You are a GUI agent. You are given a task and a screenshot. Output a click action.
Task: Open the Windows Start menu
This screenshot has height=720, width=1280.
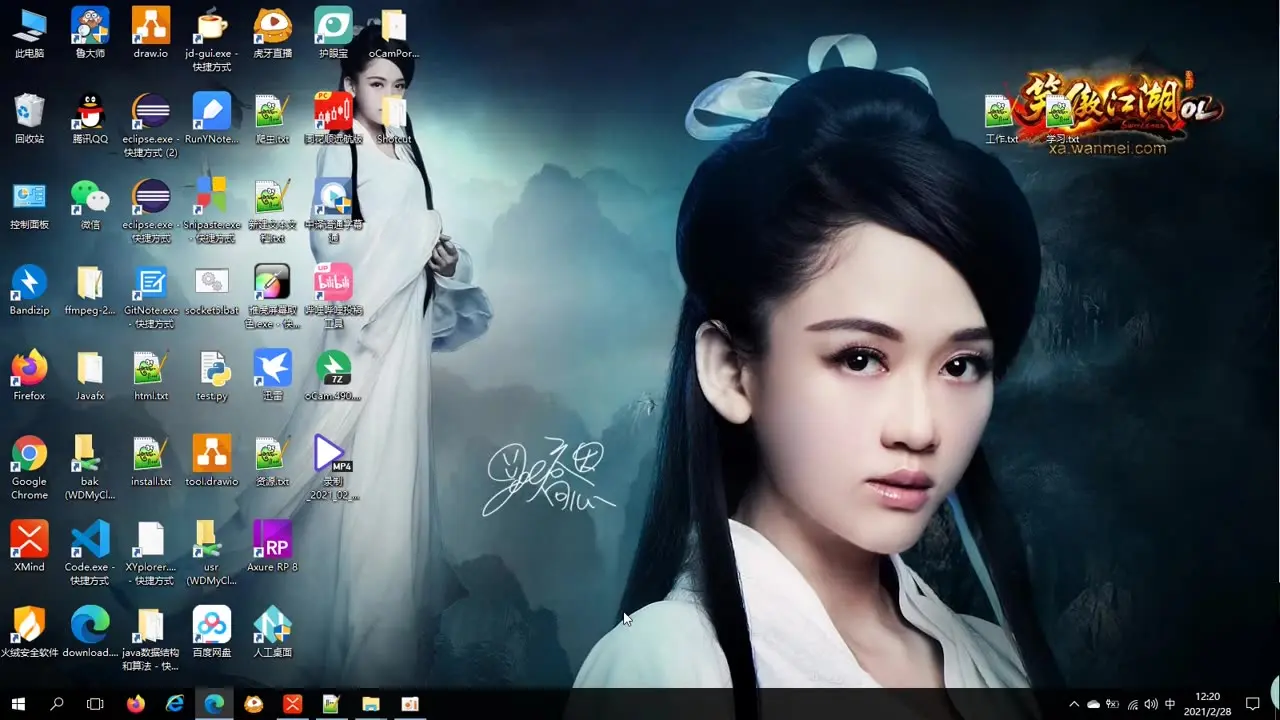coord(18,704)
